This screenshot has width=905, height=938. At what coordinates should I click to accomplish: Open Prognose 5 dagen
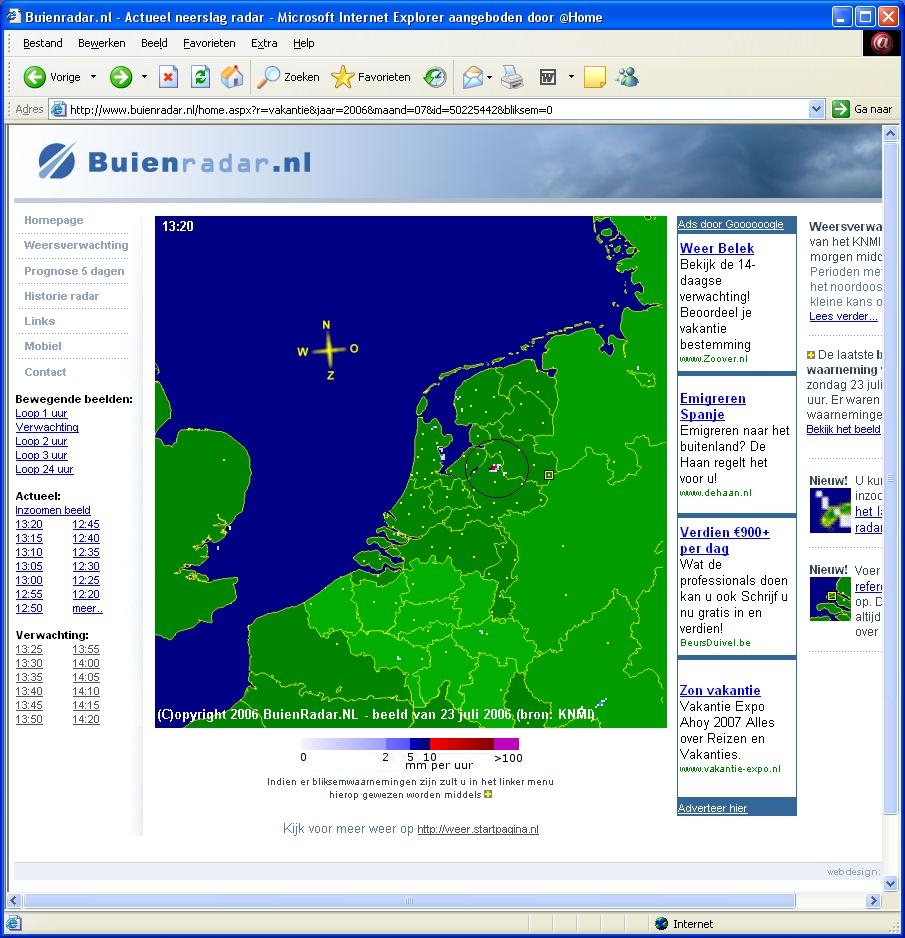click(74, 271)
